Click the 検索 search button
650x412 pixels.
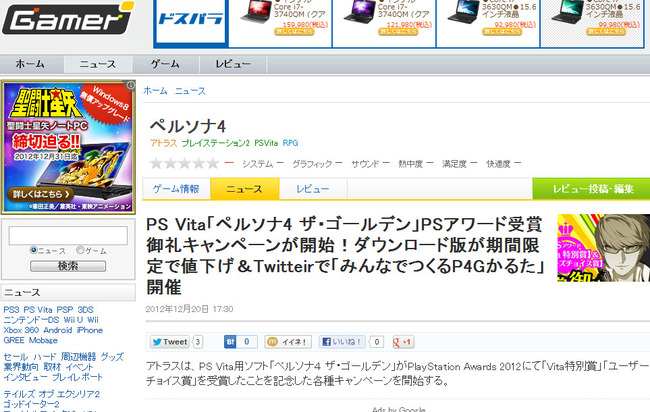pyautogui.click(x=68, y=266)
